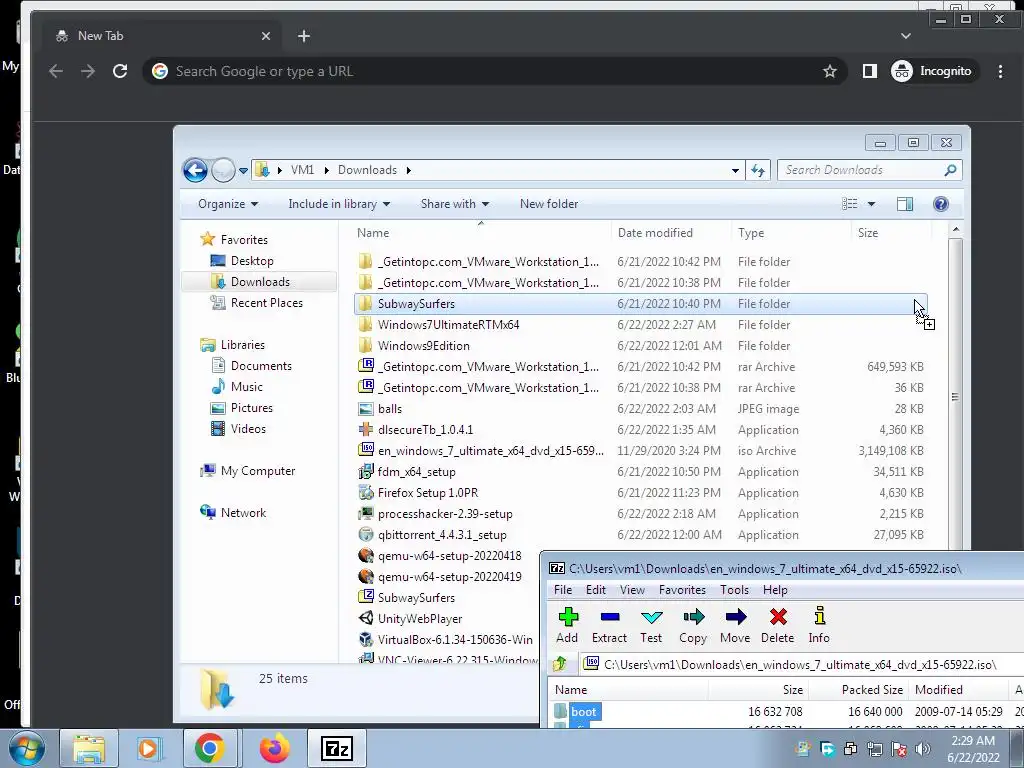Open Chrome side panel icon
Image resolution: width=1024 pixels, height=768 pixels.
click(x=869, y=71)
